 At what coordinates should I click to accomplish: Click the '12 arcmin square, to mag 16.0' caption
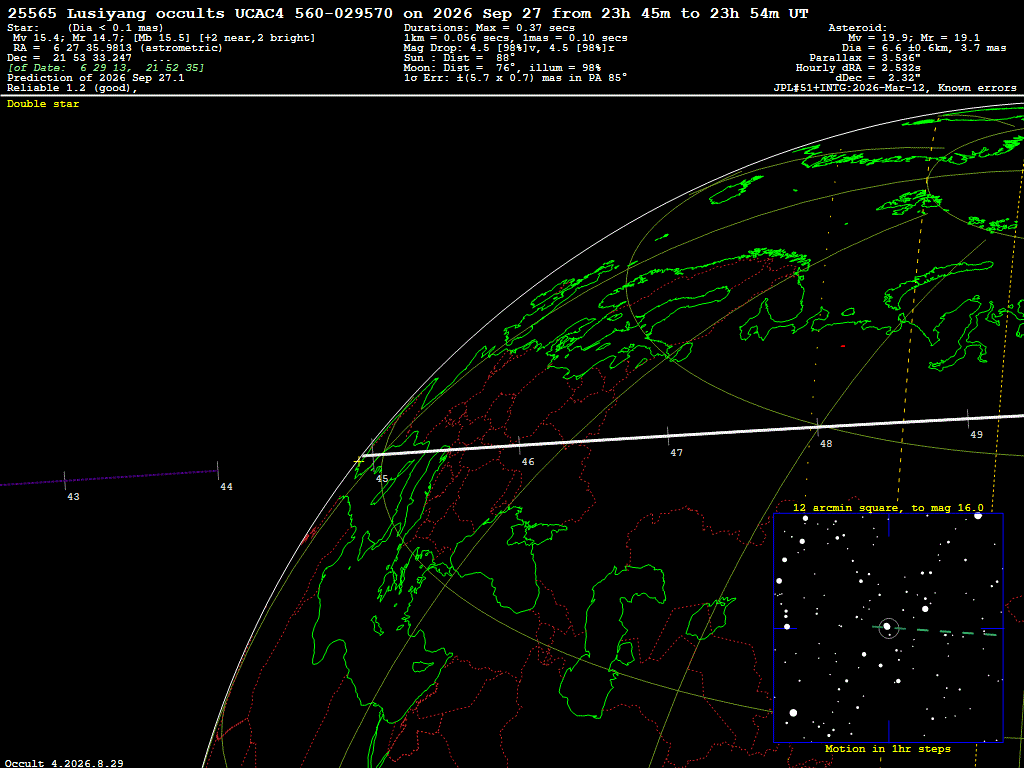click(x=888, y=507)
